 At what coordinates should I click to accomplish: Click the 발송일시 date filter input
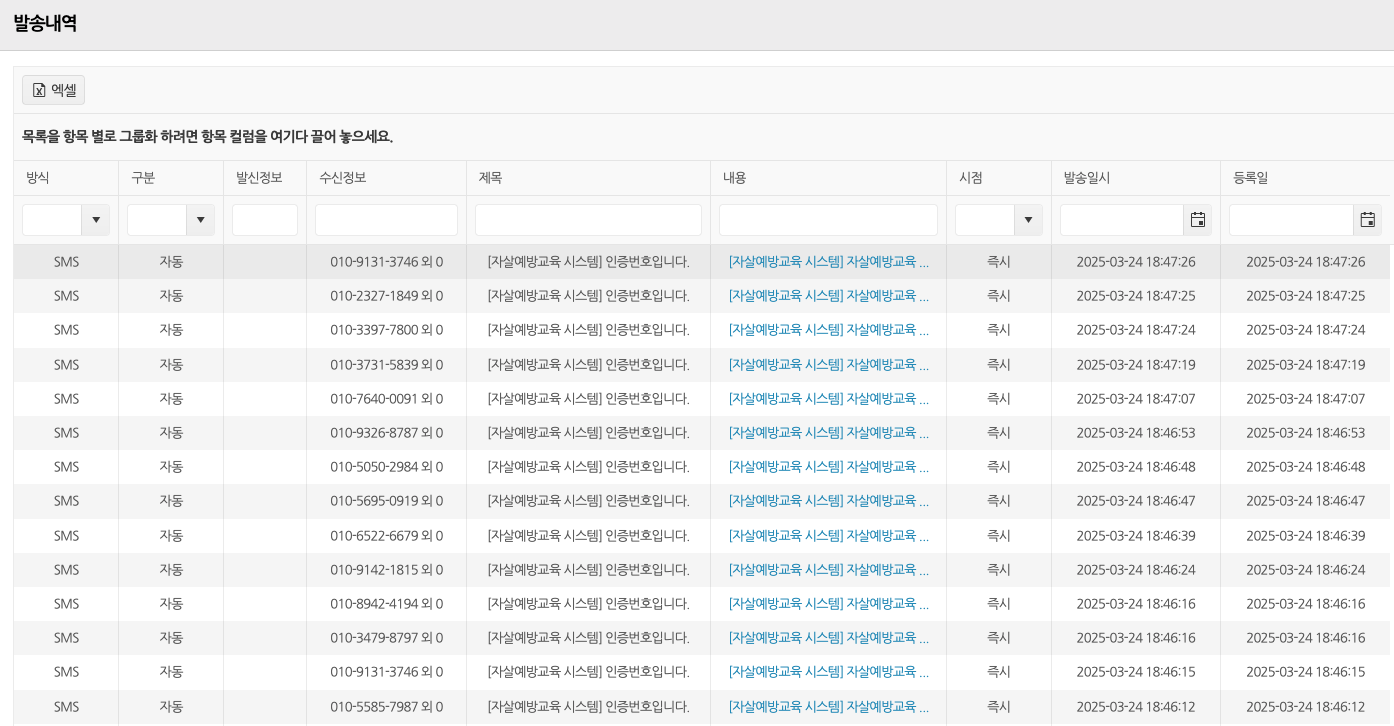point(1121,220)
